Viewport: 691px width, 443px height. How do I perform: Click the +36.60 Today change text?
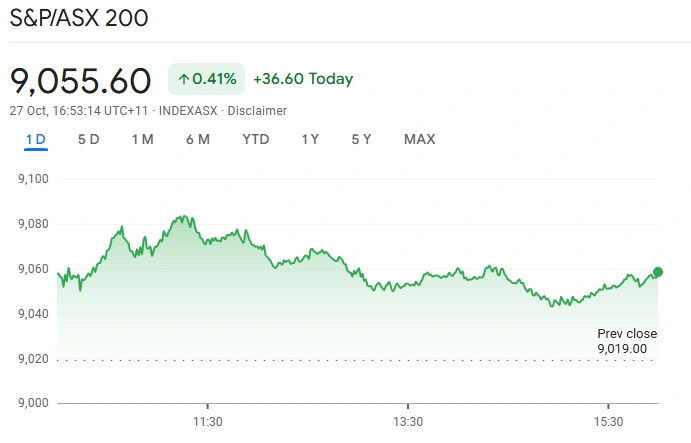[x=303, y=79]
